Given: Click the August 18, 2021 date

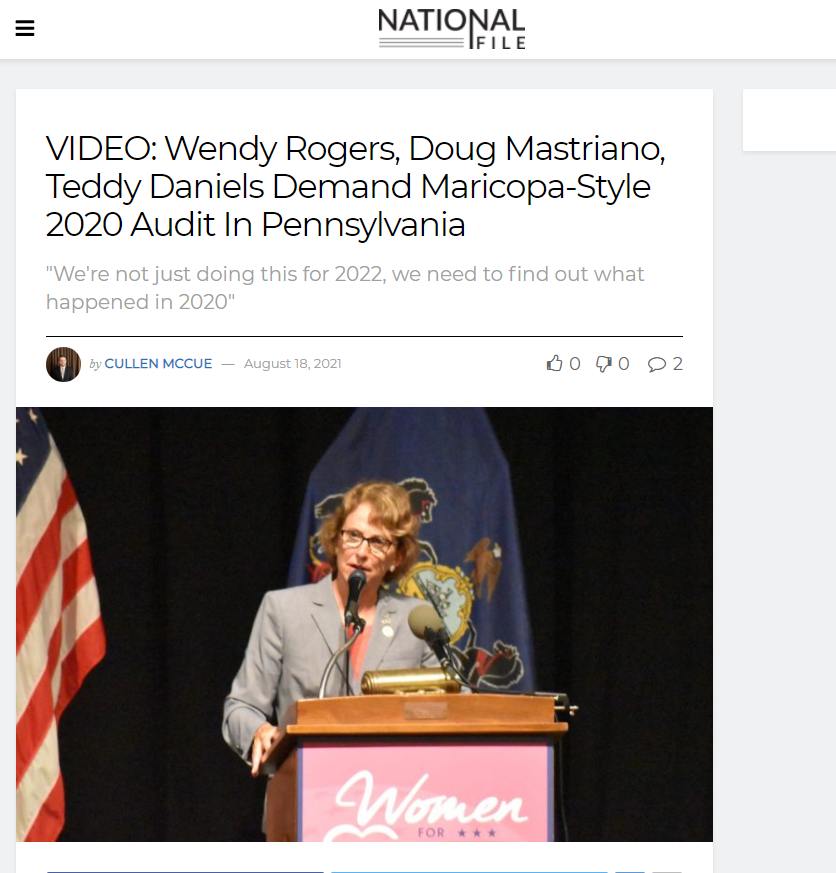Looking at the screenshot, I should click(x=292, y=364).
